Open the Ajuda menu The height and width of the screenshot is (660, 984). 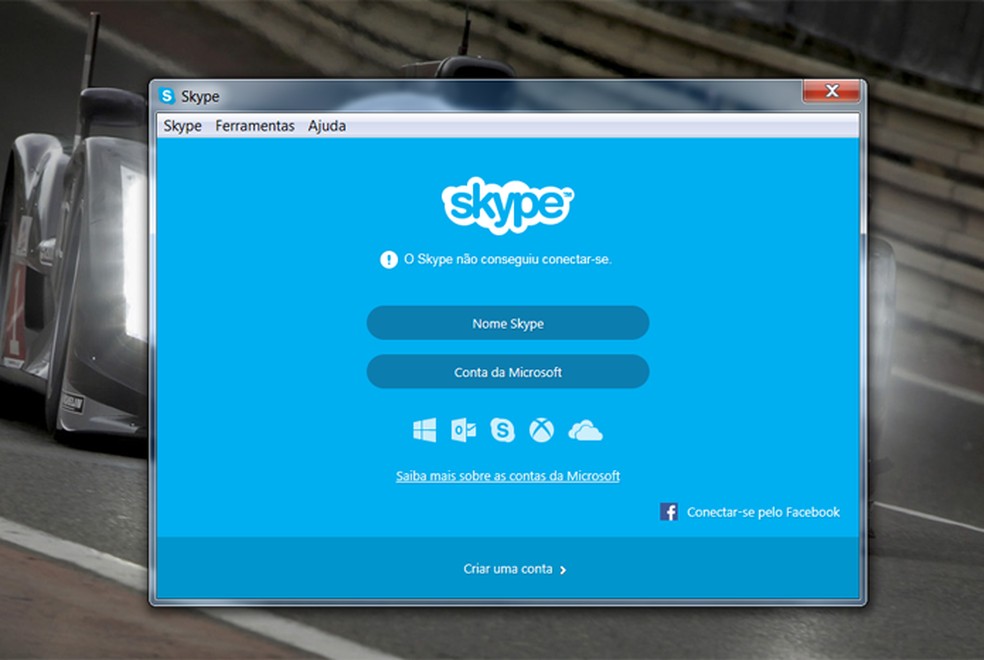pyautogui.click(x=327, y=126)
